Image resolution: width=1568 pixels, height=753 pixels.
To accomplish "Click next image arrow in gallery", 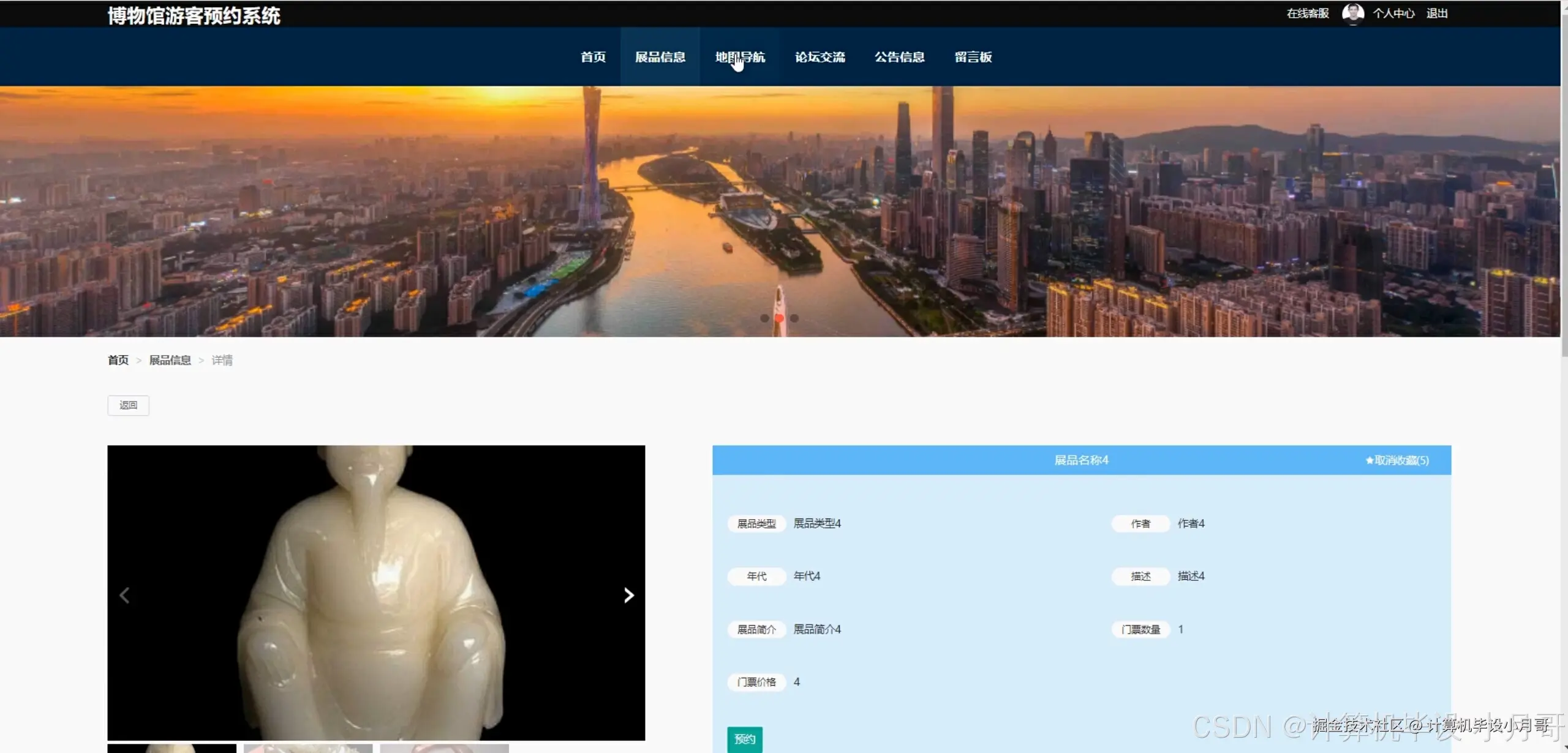I will point(628,595).
